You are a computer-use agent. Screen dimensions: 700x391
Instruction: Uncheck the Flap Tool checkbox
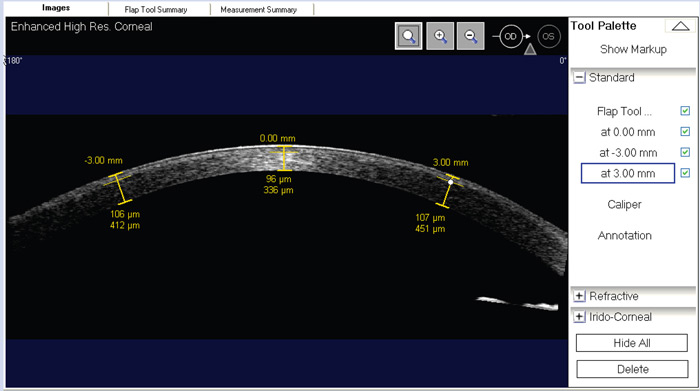tap(685, 111)
